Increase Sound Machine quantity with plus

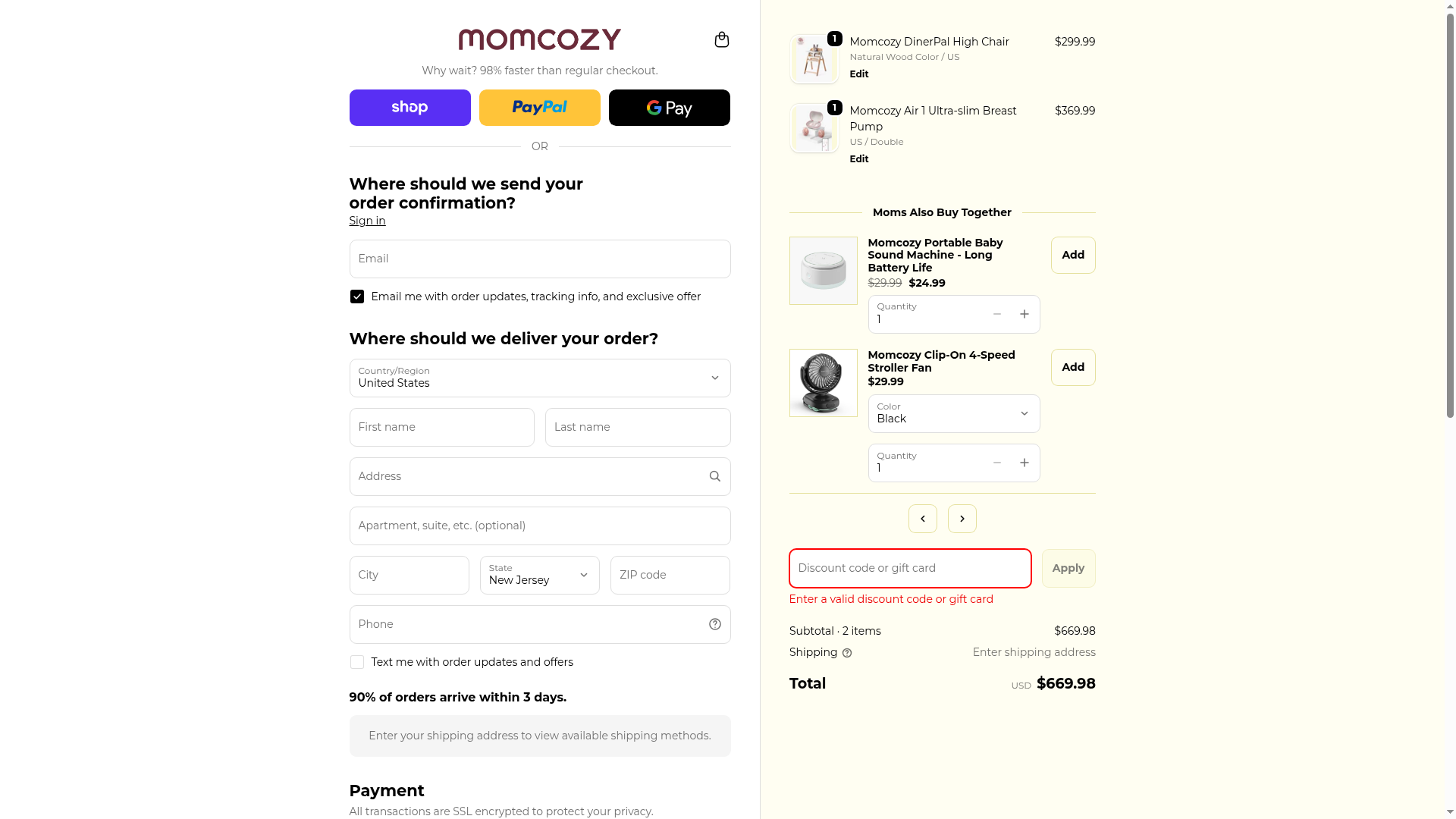(x=1024, y=314)
